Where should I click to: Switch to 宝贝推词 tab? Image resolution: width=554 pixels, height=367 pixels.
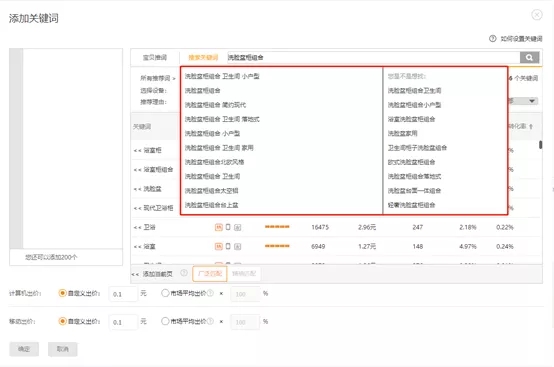pyautogui.click(x=155, y=57)
